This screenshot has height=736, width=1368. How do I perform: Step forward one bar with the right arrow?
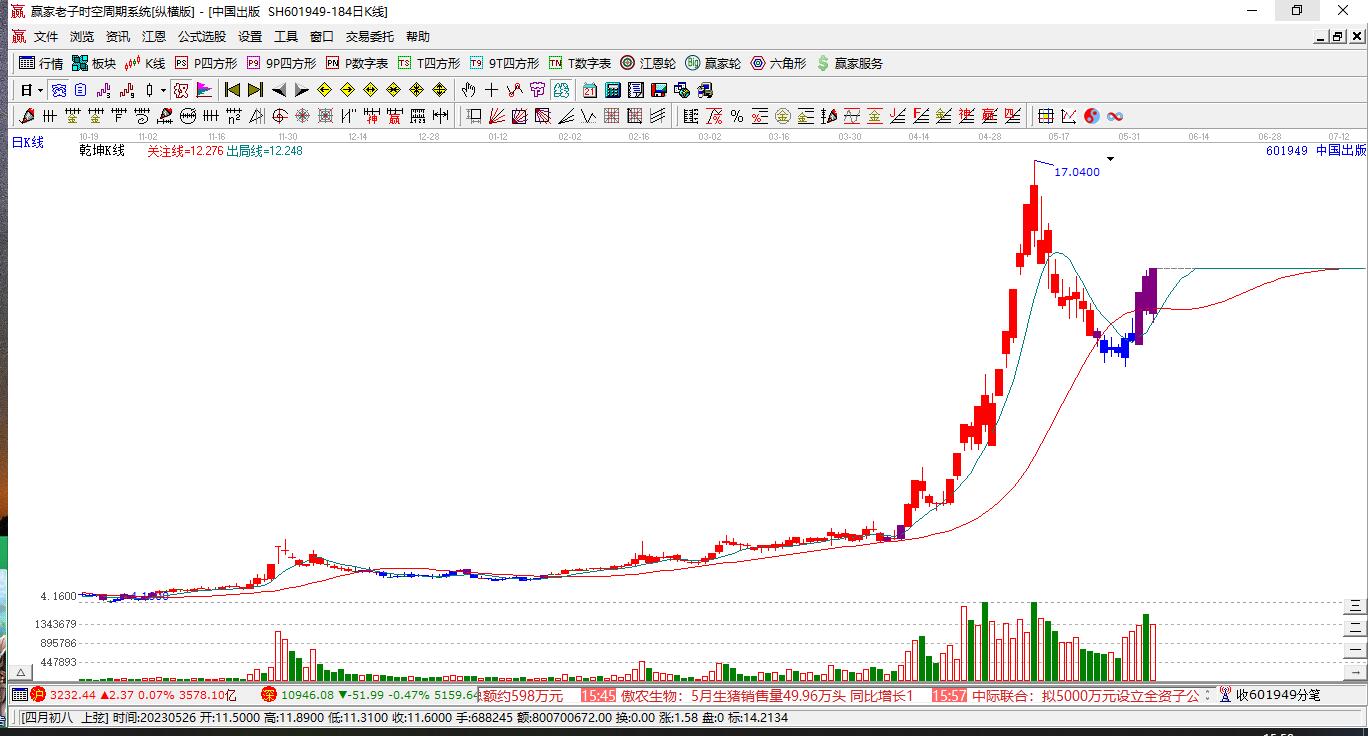point(301,90)
